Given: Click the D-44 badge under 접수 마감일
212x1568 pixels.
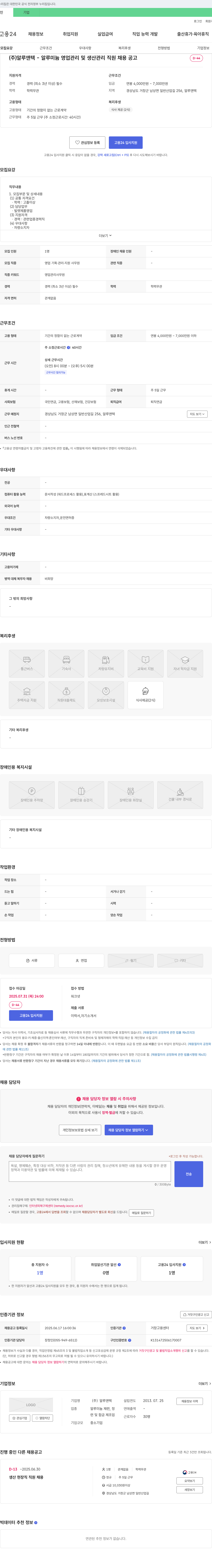Looking at the screenshot, I should tap(15, 1004).
